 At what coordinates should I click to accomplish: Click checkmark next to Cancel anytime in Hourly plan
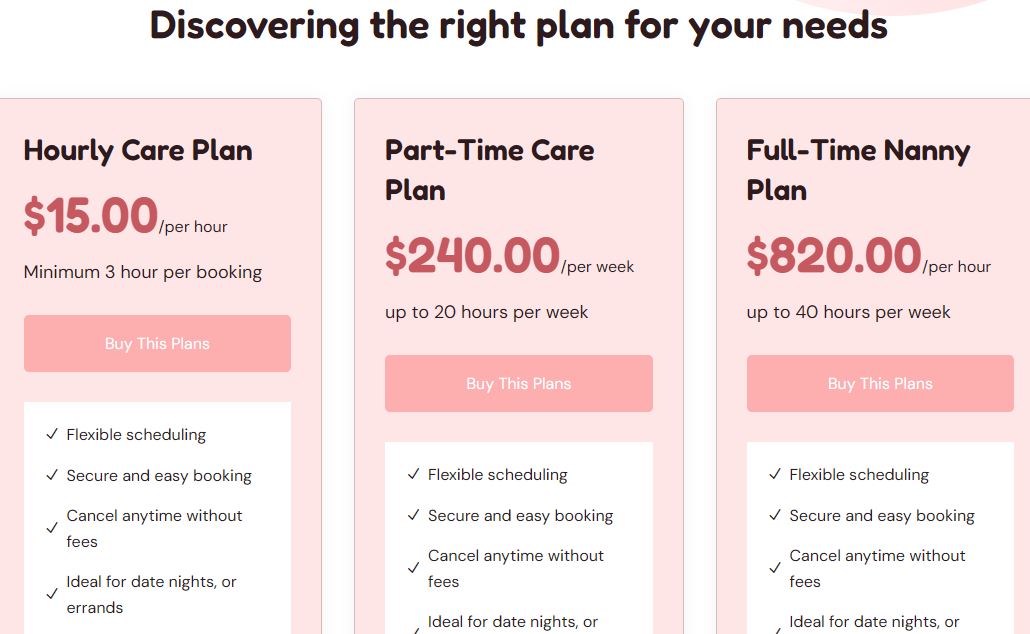(51, 529)
